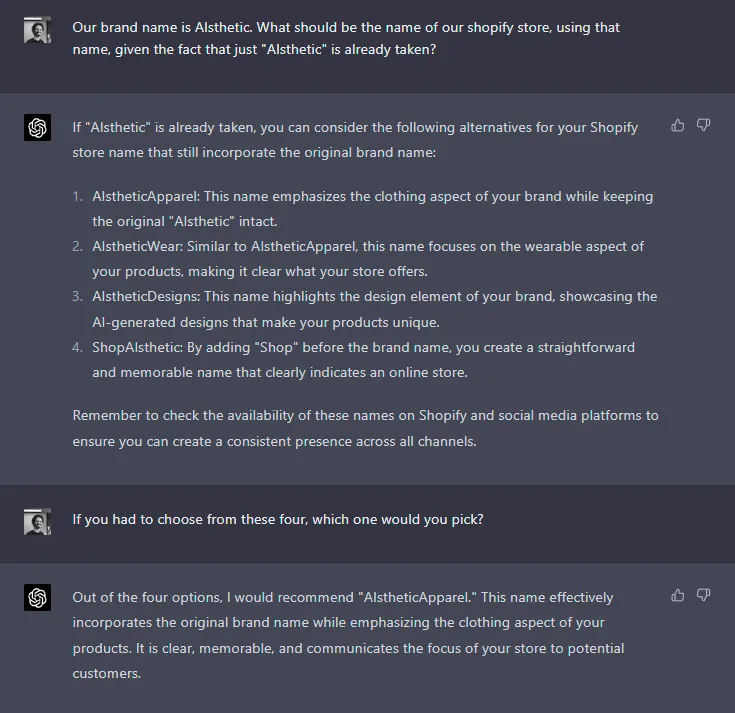Viewport: 735px width, 713px height.
Task: Click the user avatar beside the first question
Action: point(37,30)
